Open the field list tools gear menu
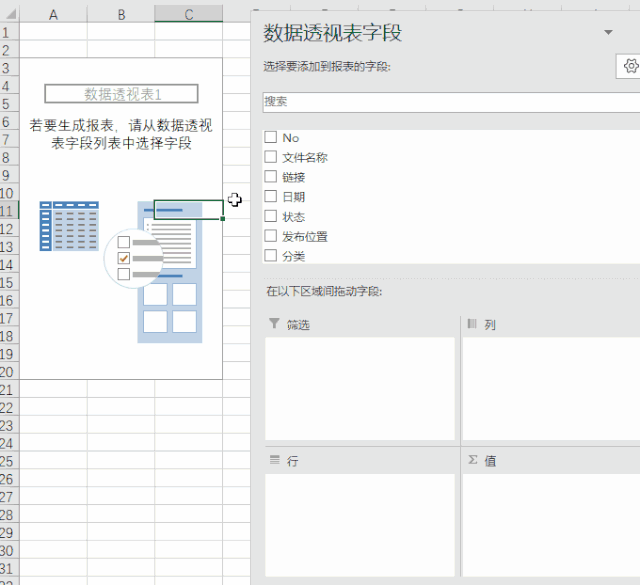 630,66
